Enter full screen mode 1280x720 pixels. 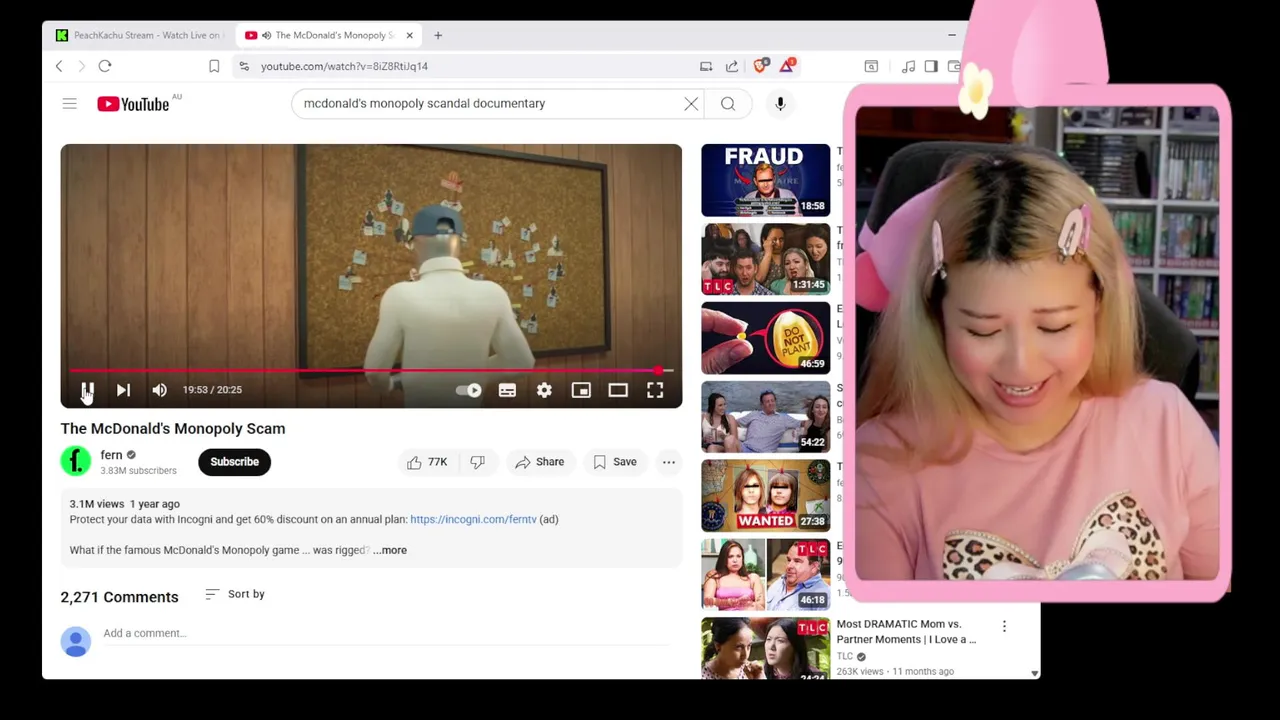coord(655,390)
